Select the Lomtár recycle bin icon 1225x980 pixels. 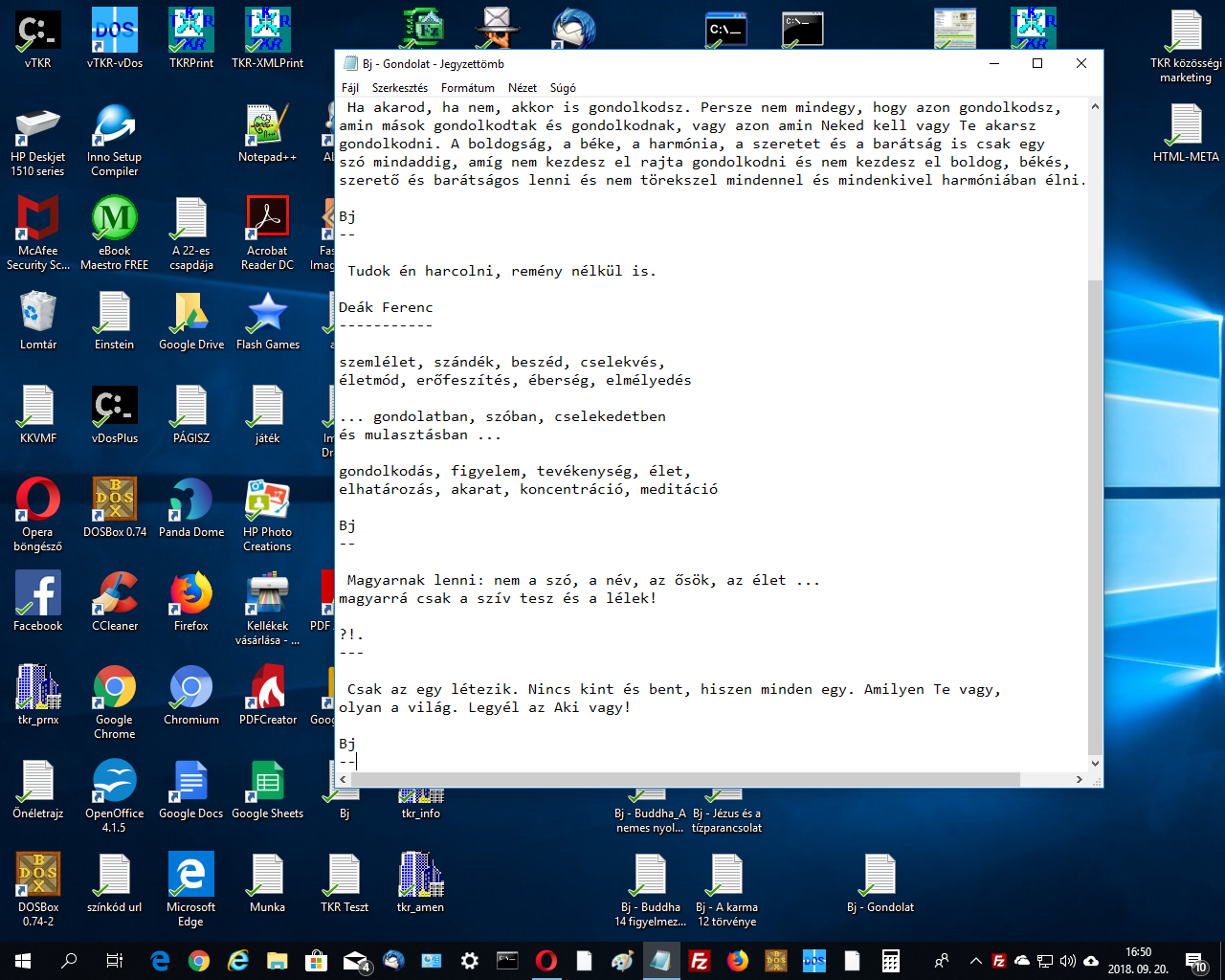(38, 321)
